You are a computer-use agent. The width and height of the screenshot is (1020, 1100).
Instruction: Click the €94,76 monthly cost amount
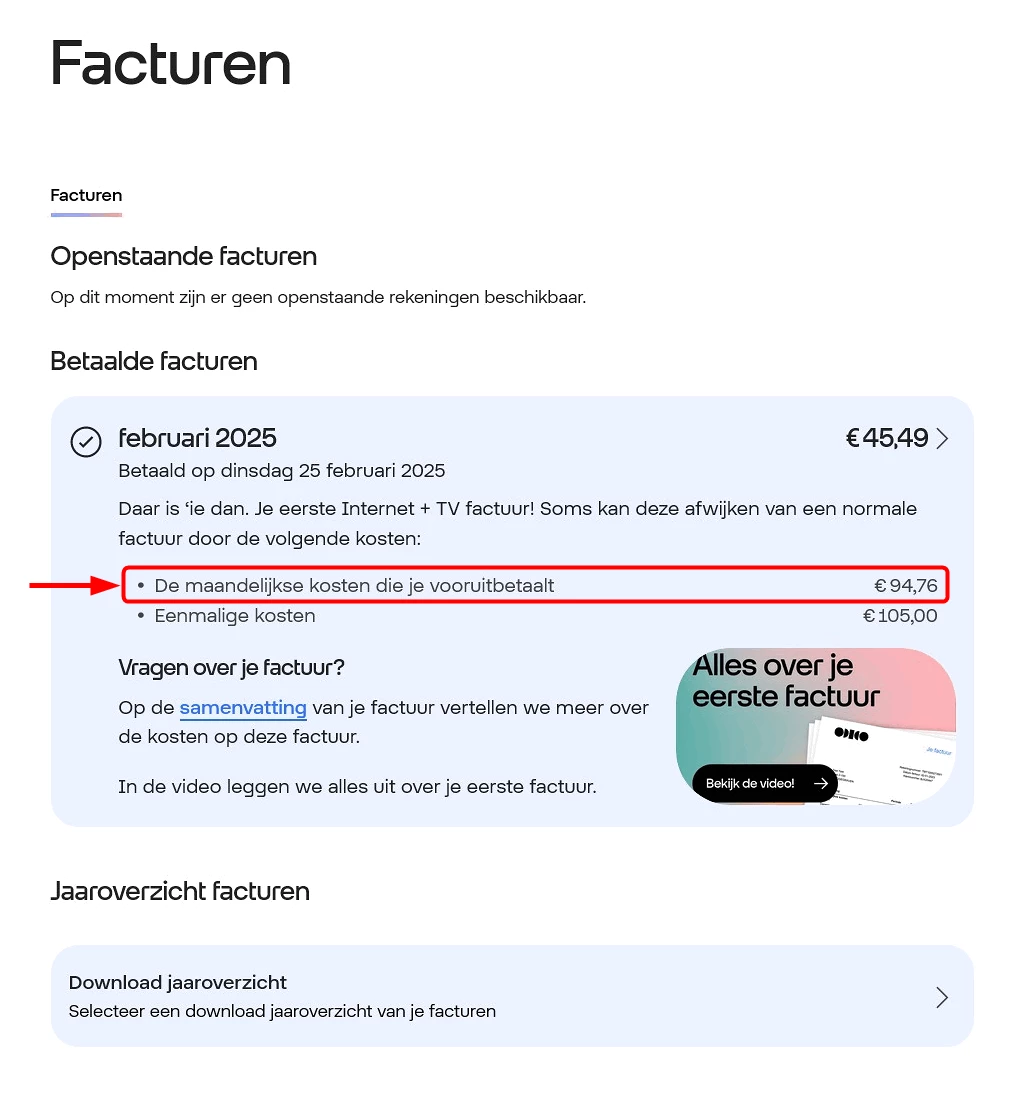905,586
